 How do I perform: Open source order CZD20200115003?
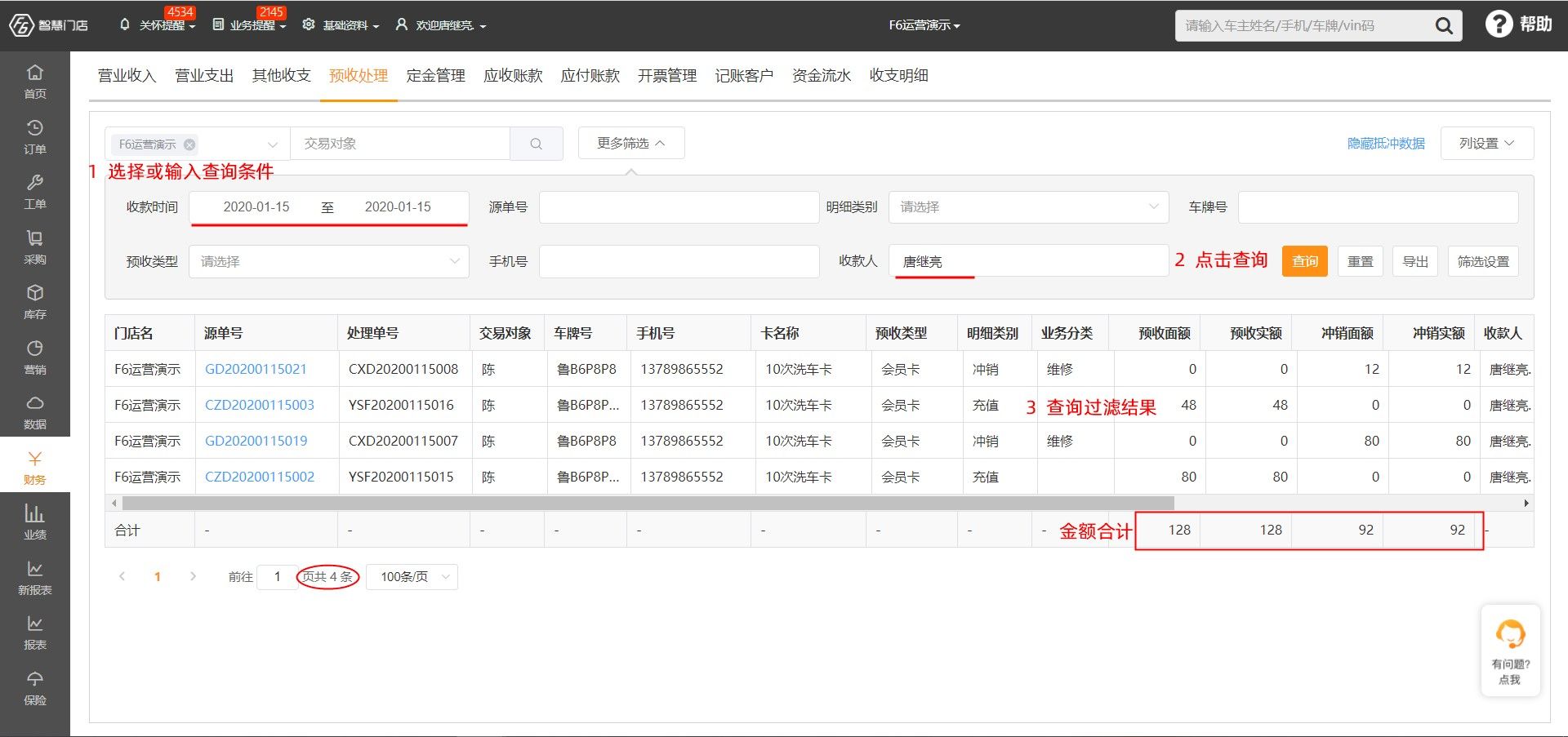(260, 405)
